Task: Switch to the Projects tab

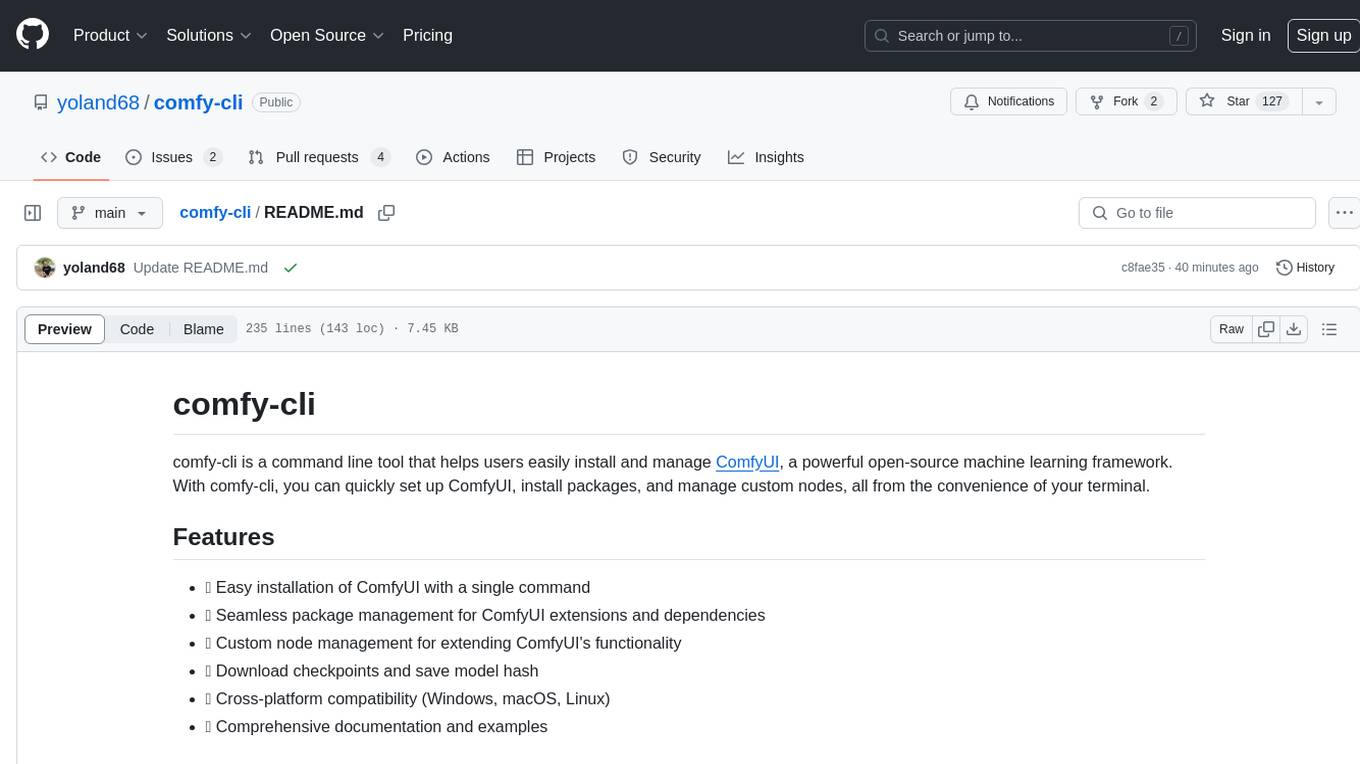Action: click(x=556, y=157)
